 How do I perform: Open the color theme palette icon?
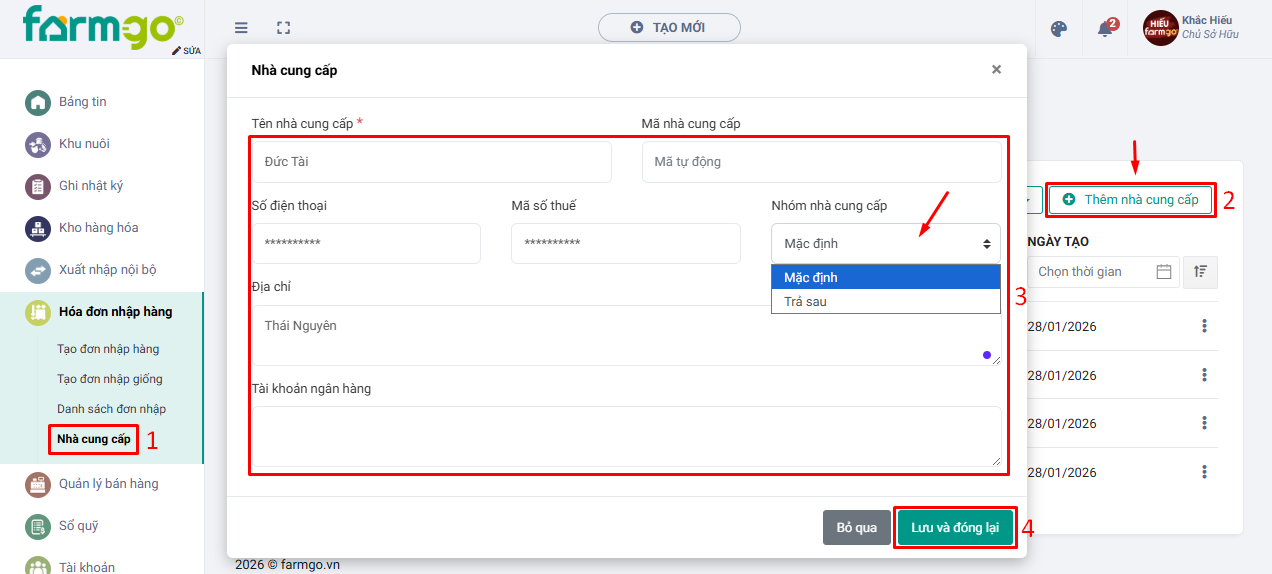[1059, 29]
